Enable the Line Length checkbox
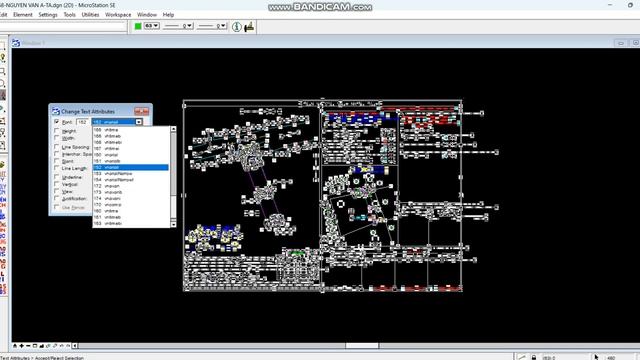 point(57,168)
